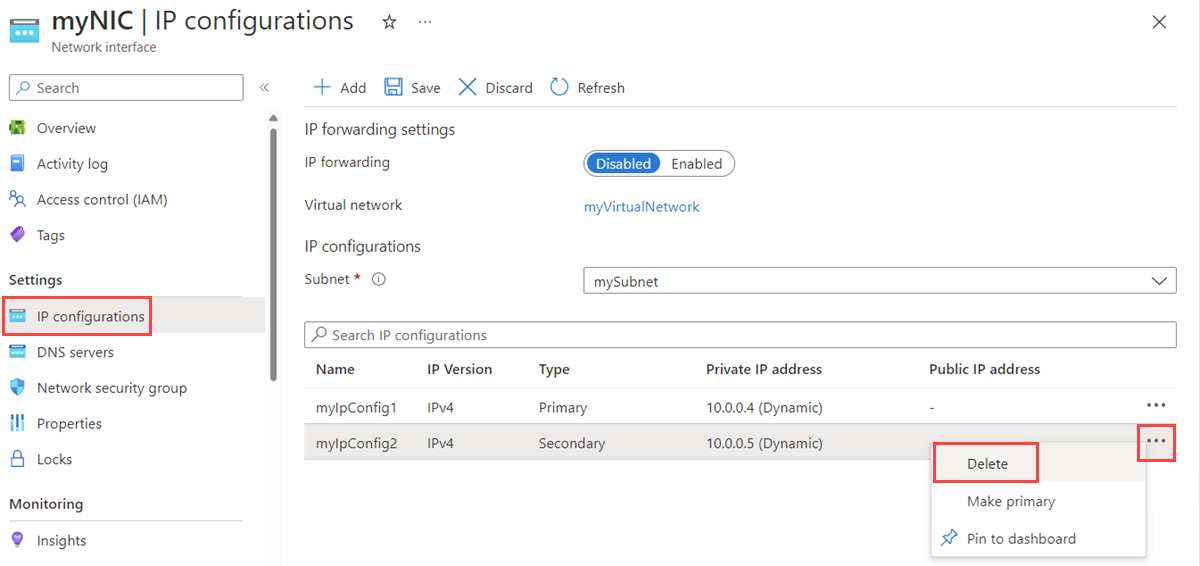Set IP forwarding to Enabled

click(x=696, y=164)
